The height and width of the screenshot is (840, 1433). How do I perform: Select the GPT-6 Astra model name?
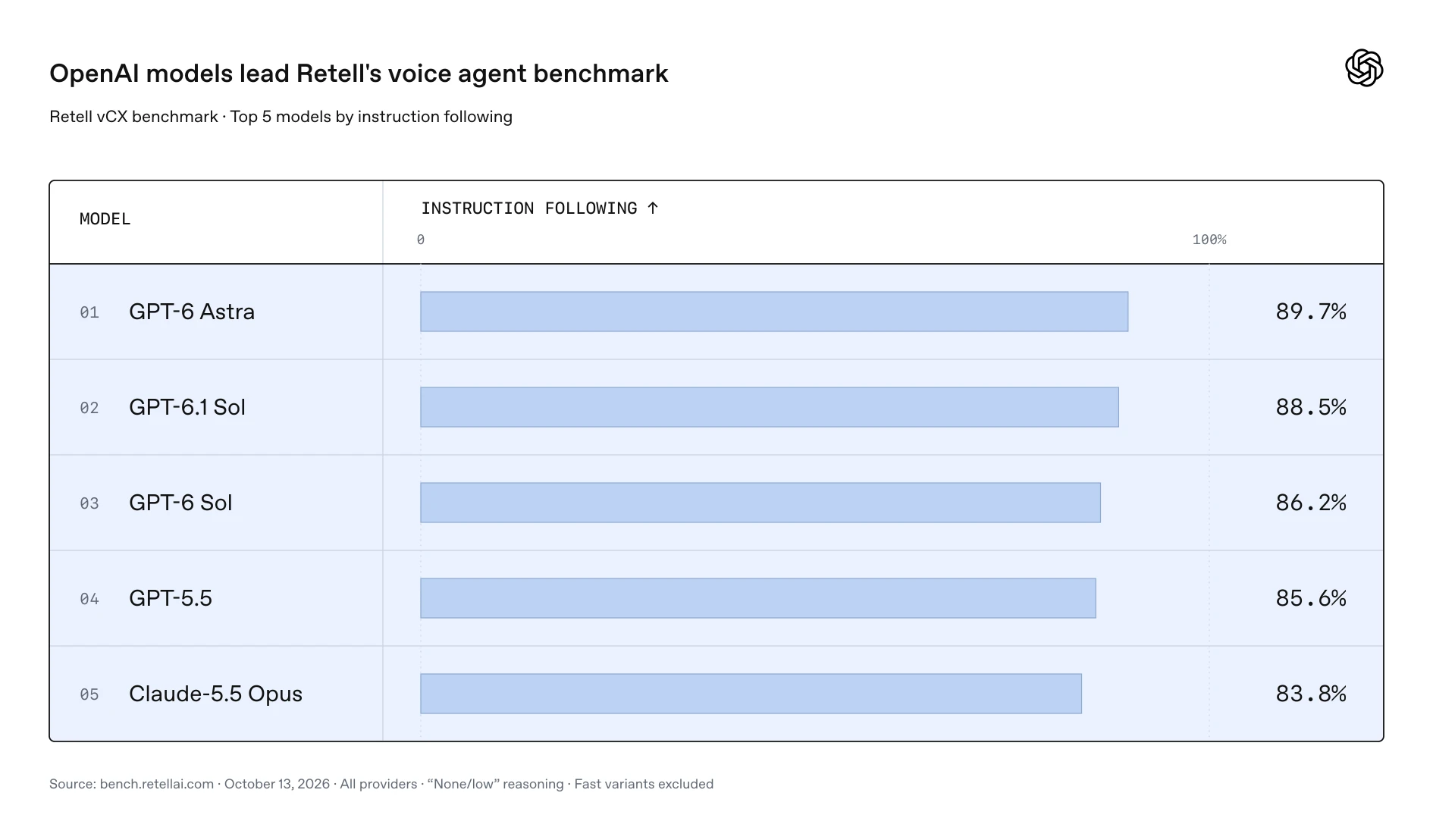point(192,312)
